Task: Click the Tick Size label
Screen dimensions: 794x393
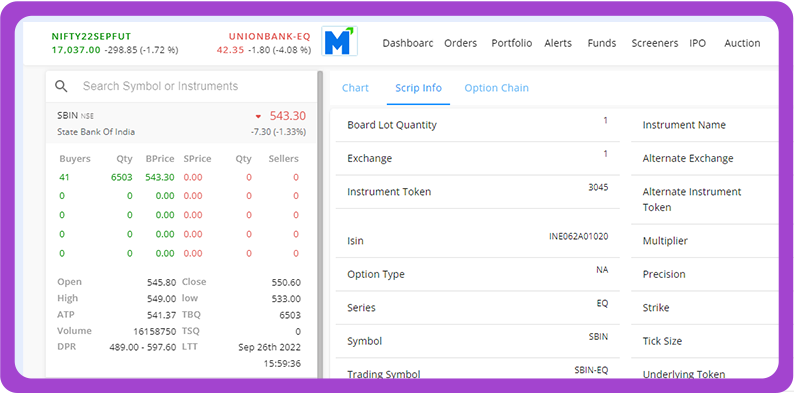Action: point(662,341)
